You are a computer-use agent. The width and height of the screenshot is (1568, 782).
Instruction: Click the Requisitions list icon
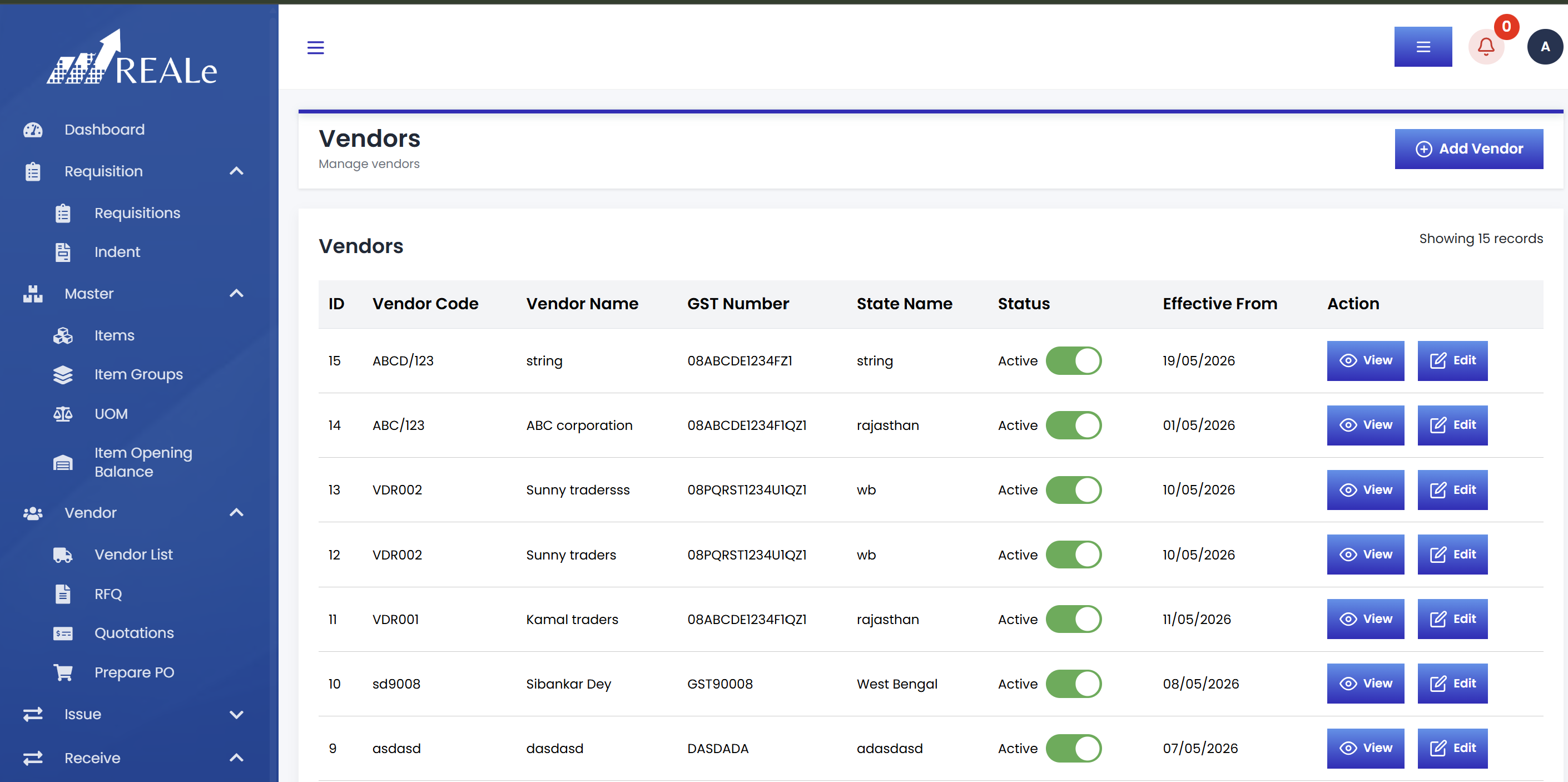click(x=63, y=213)
